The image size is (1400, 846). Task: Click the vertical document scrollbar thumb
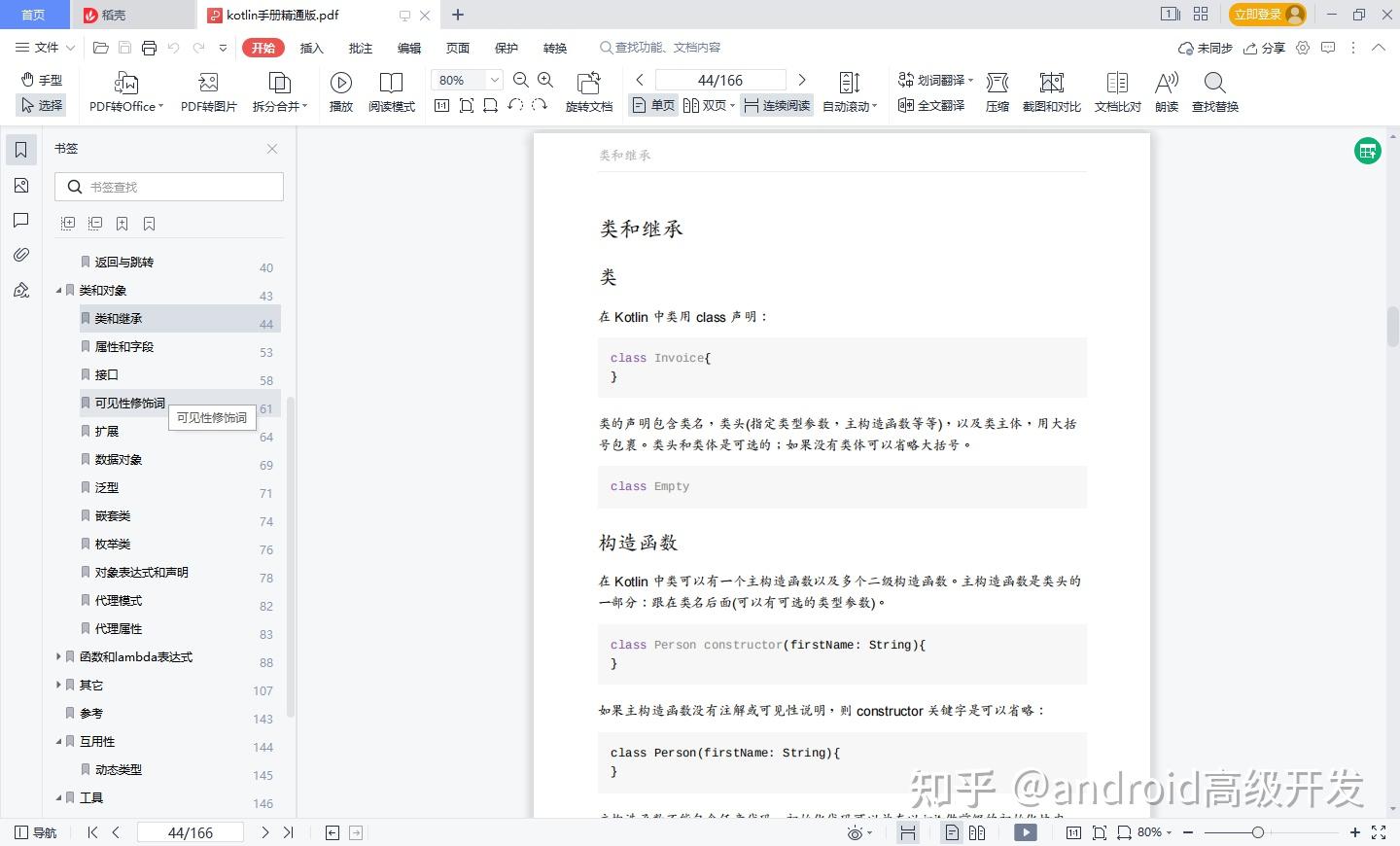[x=1392, y=327]
